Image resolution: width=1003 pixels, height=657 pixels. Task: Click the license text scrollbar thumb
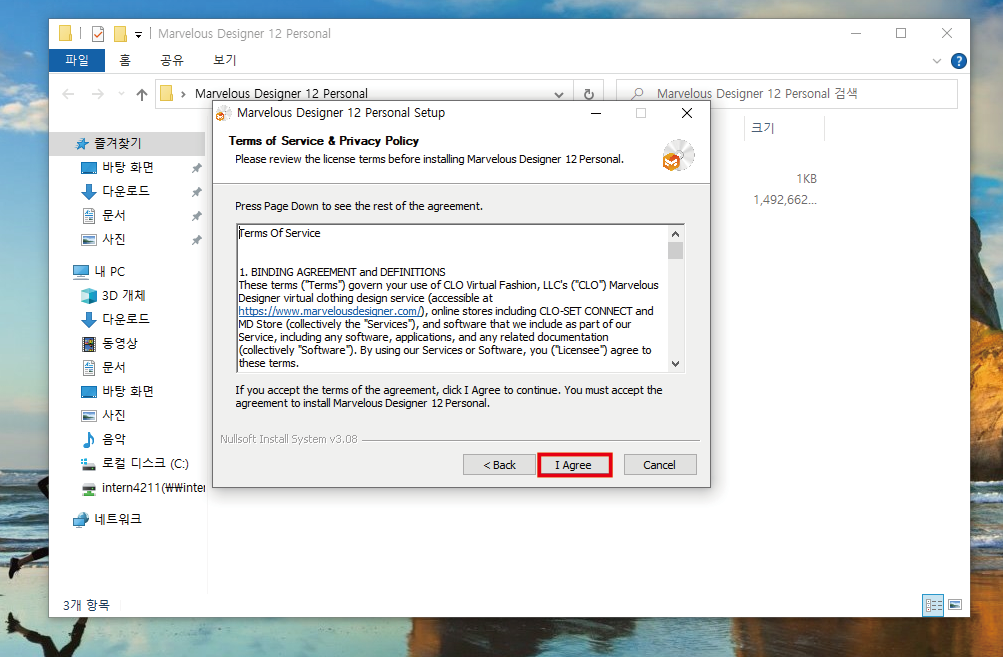click(x=675, y=250)
